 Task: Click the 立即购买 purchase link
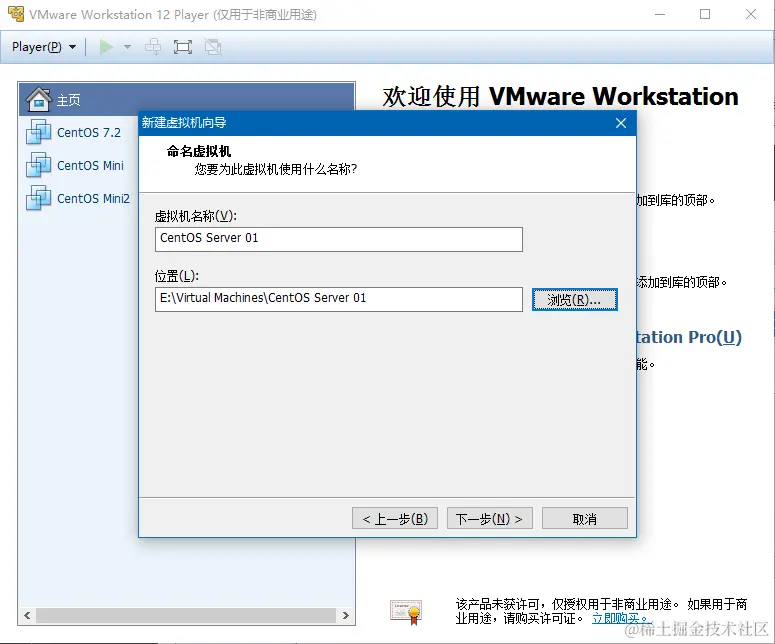coord(619,618)
